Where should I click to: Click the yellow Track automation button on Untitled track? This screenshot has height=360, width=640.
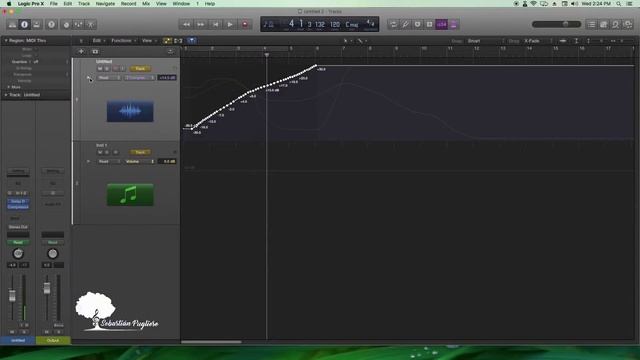[140, 69]
